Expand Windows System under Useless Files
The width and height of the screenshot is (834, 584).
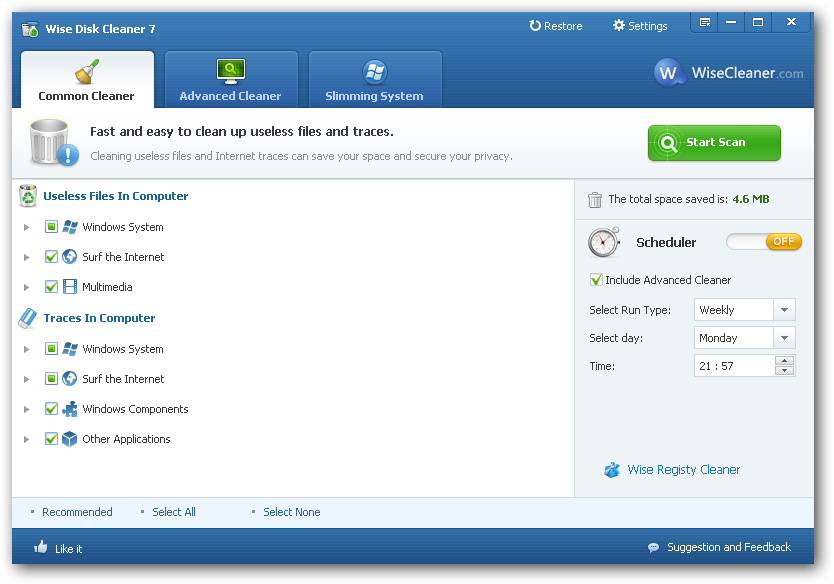point(26,228)
